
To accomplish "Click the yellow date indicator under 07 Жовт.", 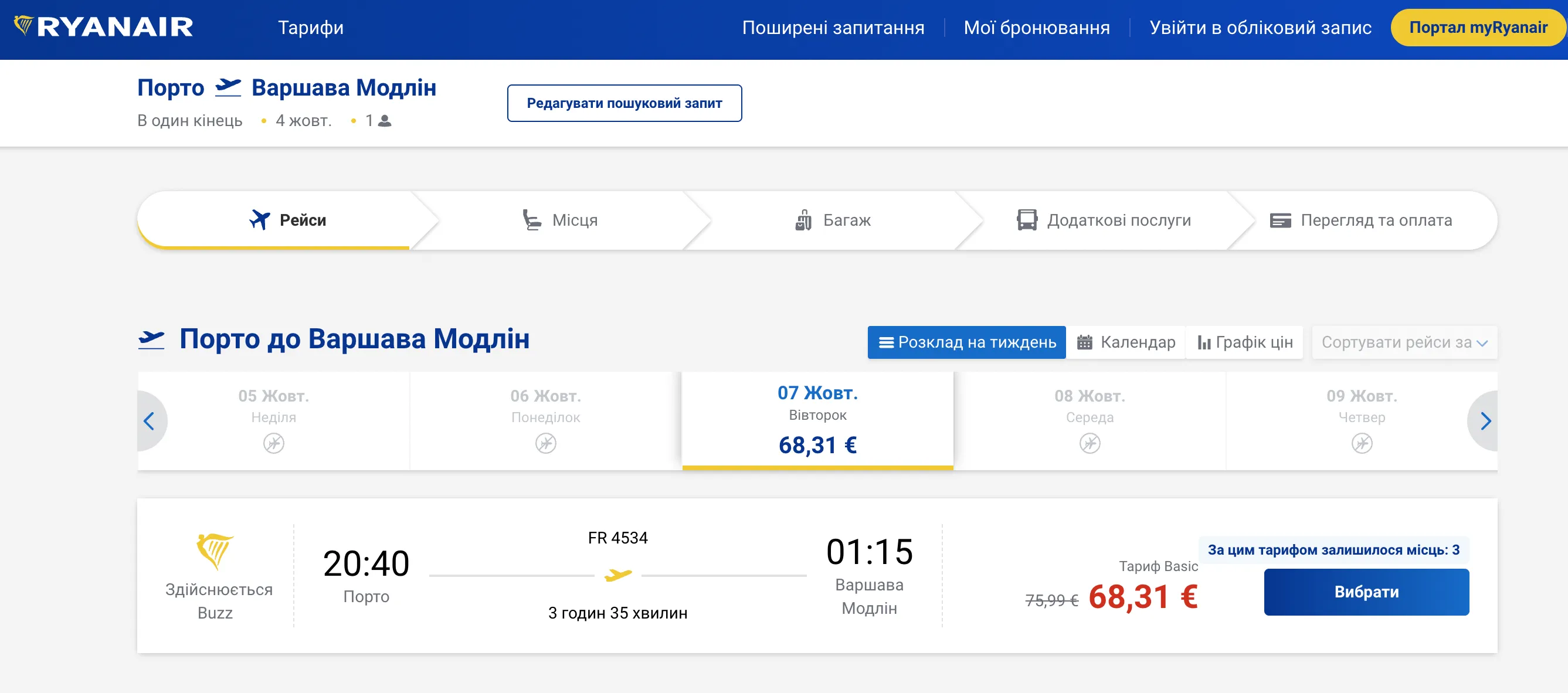I will [x=817, y=468].
